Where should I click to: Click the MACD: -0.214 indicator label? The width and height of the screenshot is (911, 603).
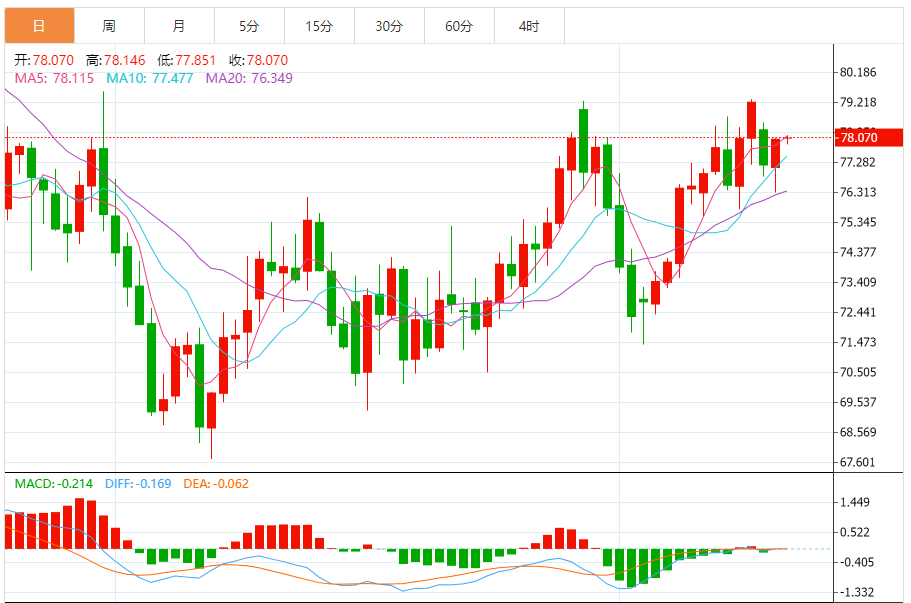pos(54,484)
